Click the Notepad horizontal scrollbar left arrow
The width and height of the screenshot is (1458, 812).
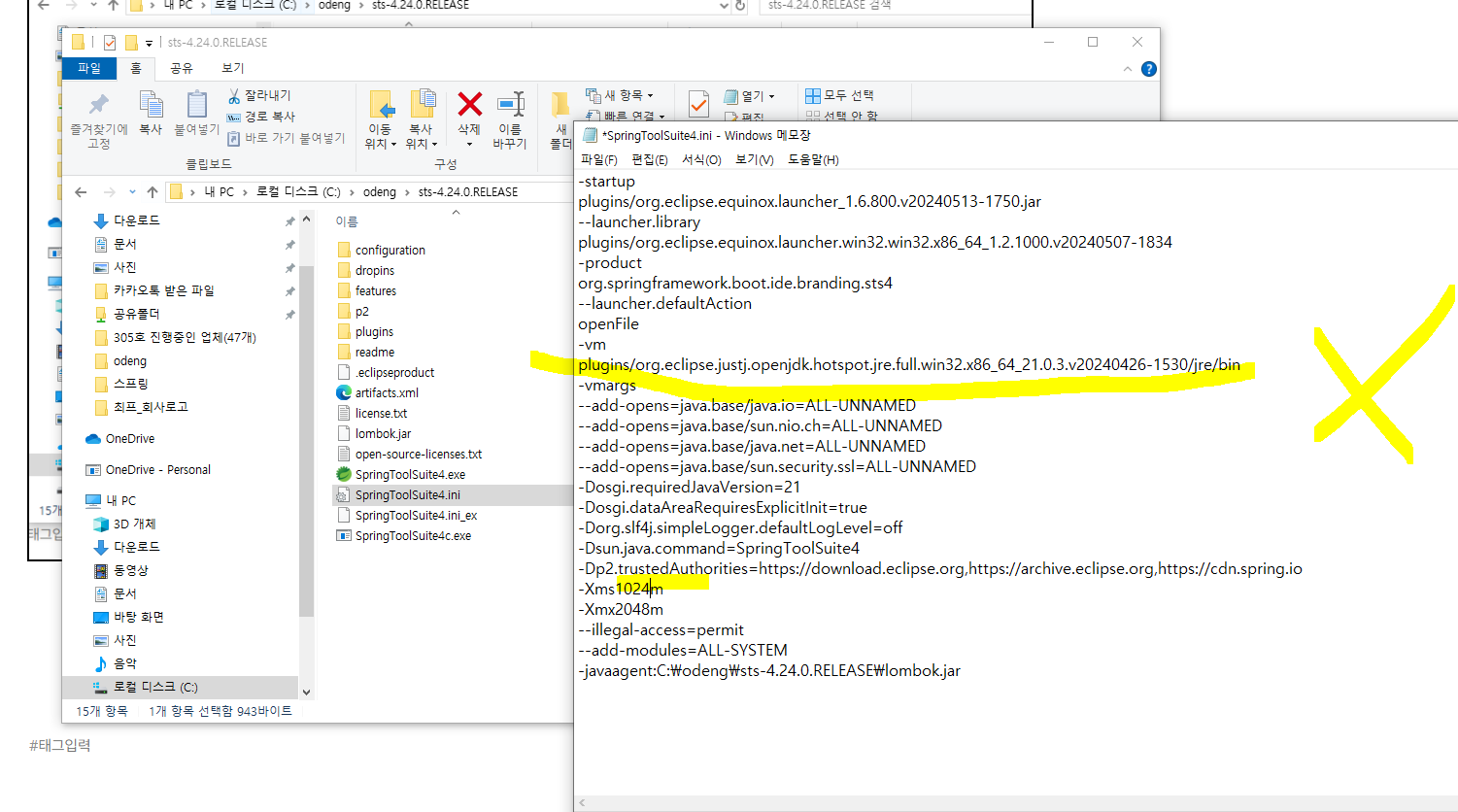tap(583, 803)
